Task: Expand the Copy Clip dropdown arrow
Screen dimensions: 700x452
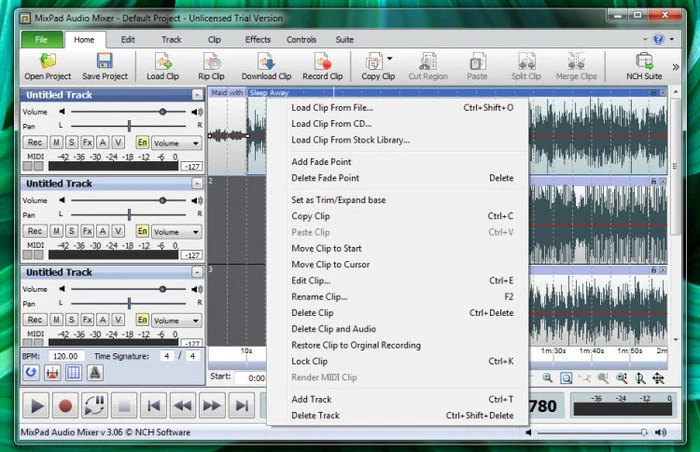Action: [389, 60]
